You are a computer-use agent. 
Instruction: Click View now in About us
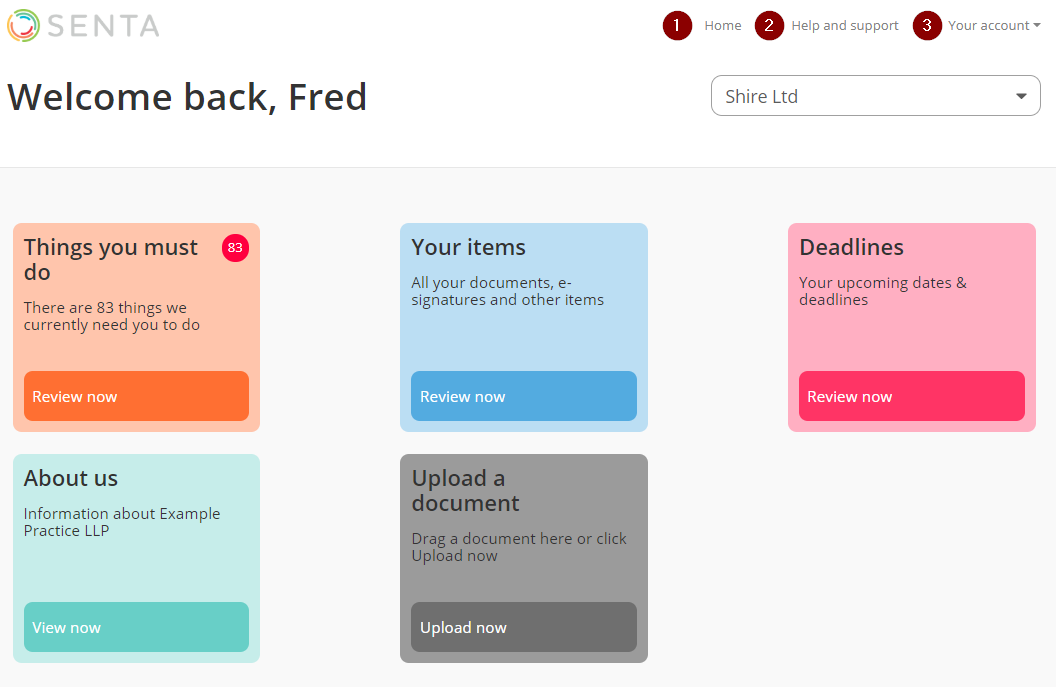coord(136,627)
